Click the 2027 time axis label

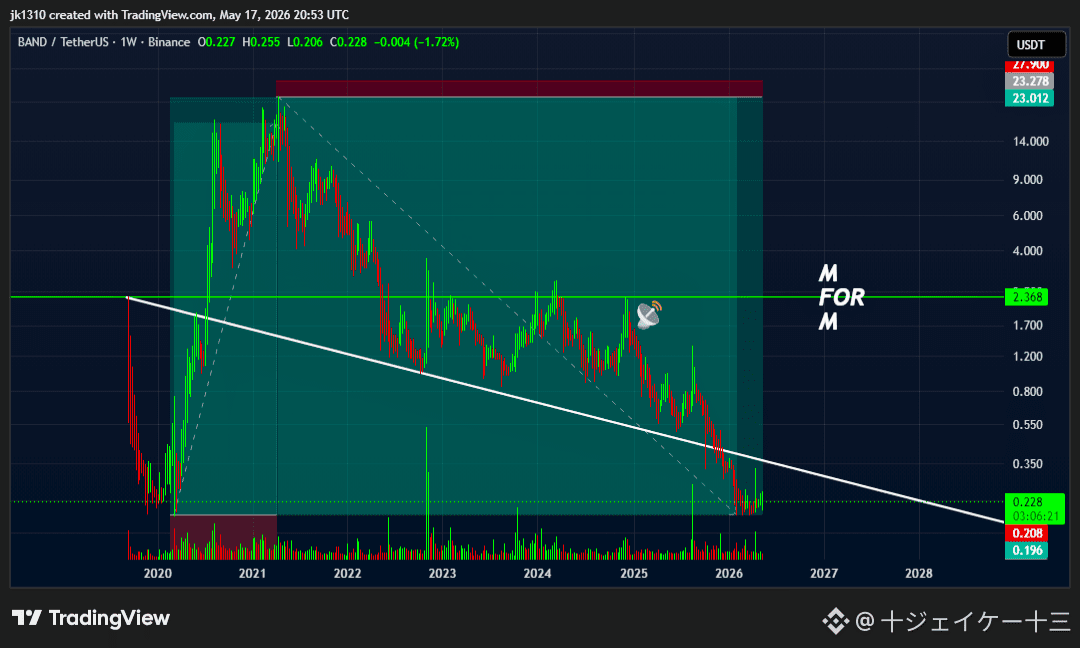point(824,573)
